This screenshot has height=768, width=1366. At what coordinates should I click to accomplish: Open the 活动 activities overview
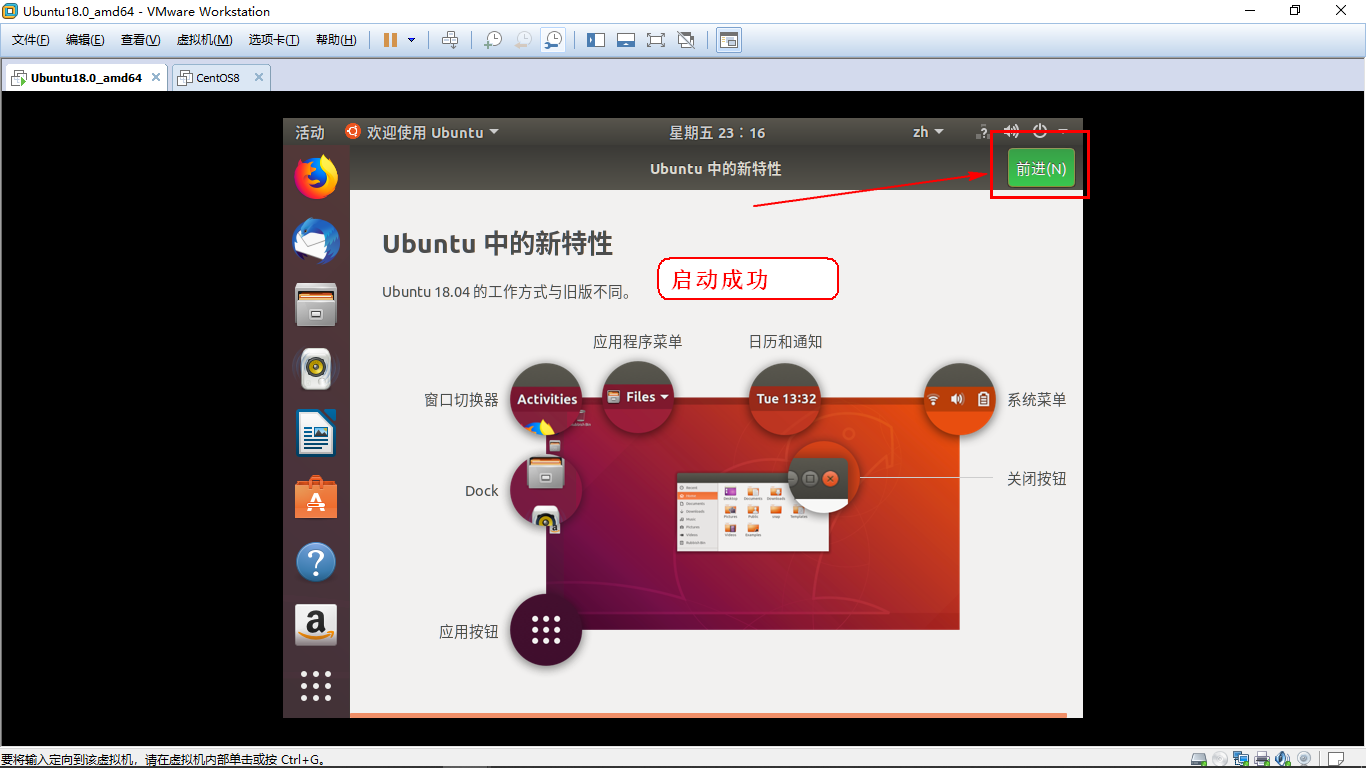coord(310,132)
